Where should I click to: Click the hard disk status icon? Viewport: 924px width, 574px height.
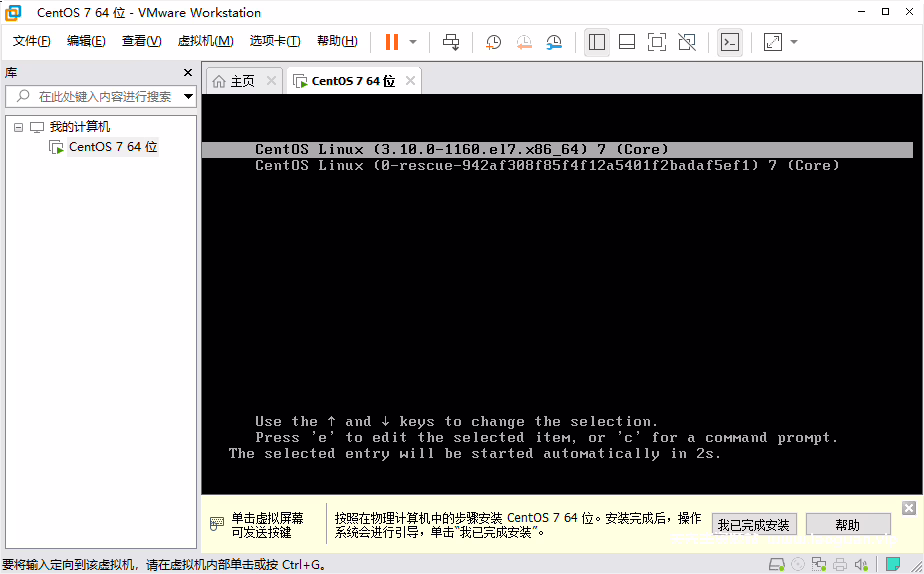pos(777,565)
